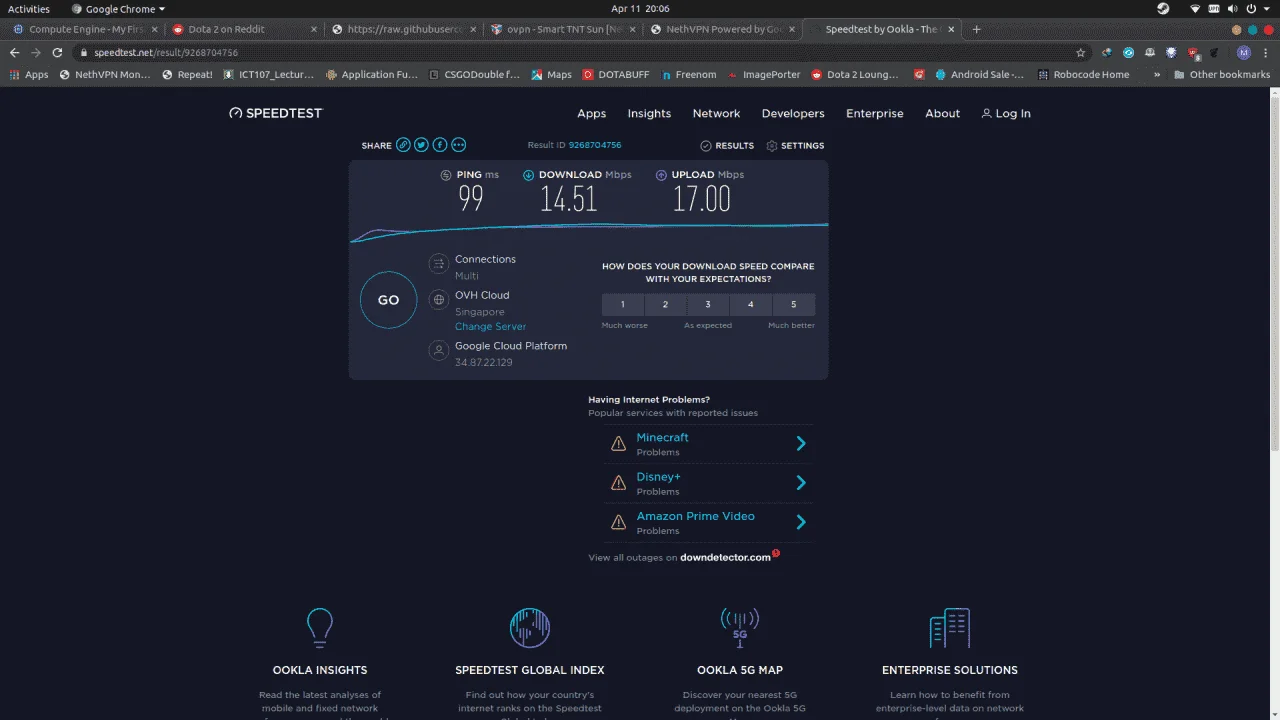Share result on Facebook icon
1280x720 pixels.
(x=439, y=145)
